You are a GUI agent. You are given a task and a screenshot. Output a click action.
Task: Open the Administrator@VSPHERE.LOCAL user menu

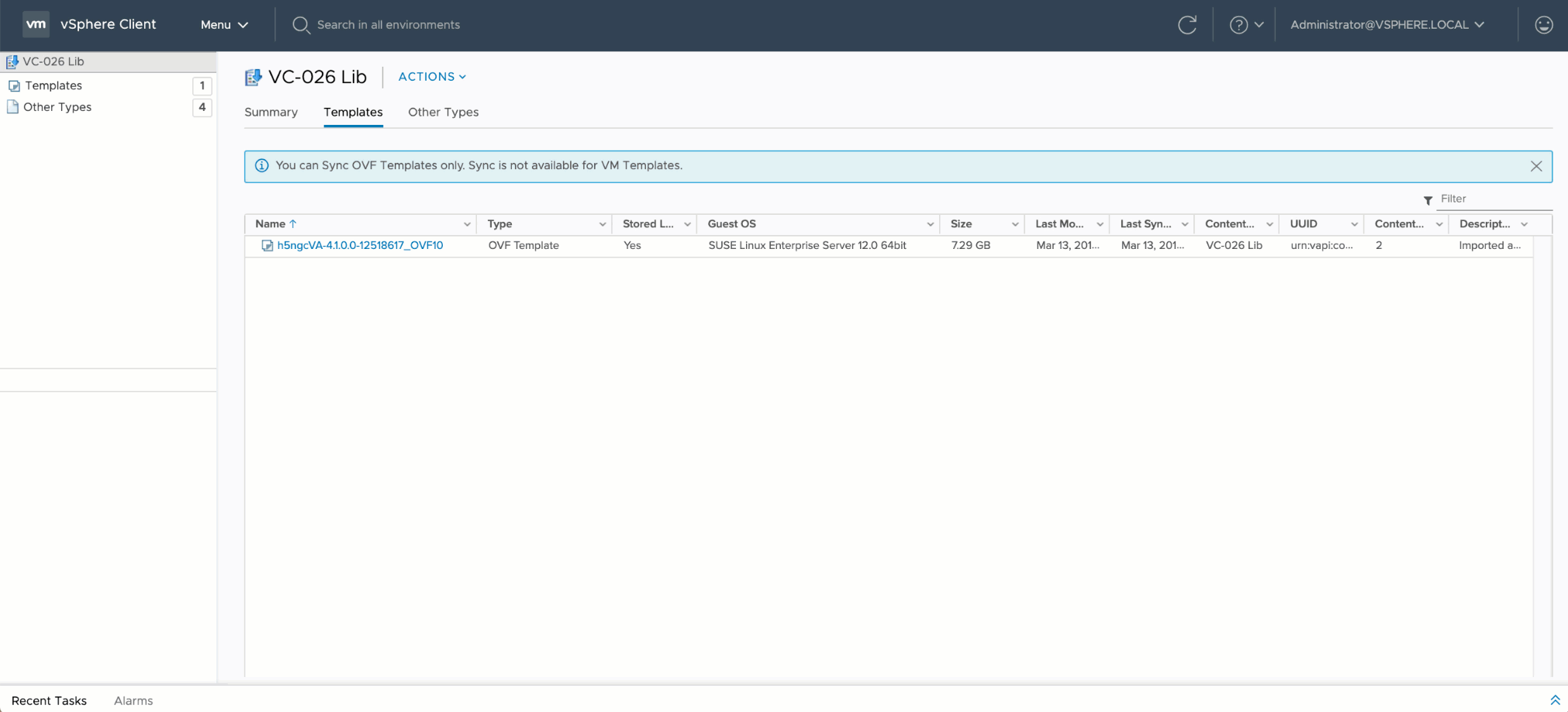tap(1387, 25)
